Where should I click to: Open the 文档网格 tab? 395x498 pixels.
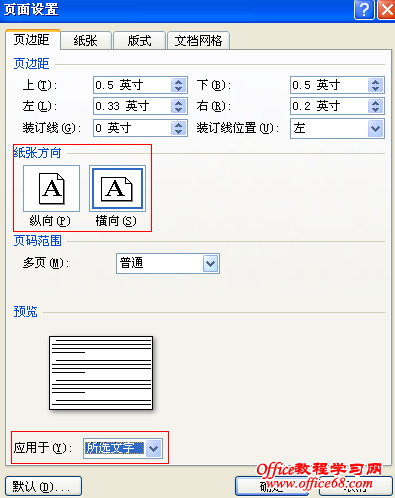[198, 41]
